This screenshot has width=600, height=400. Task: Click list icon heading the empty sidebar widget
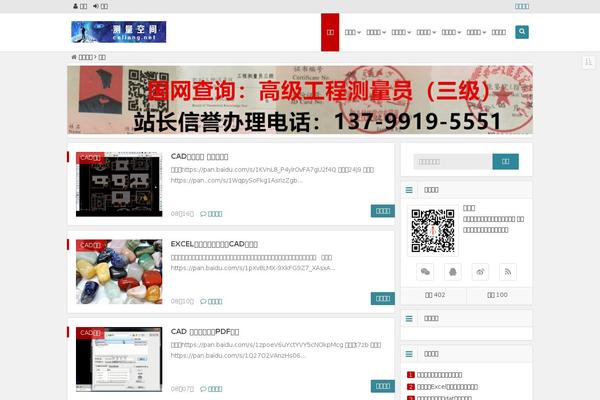click(x=409, y=318)
